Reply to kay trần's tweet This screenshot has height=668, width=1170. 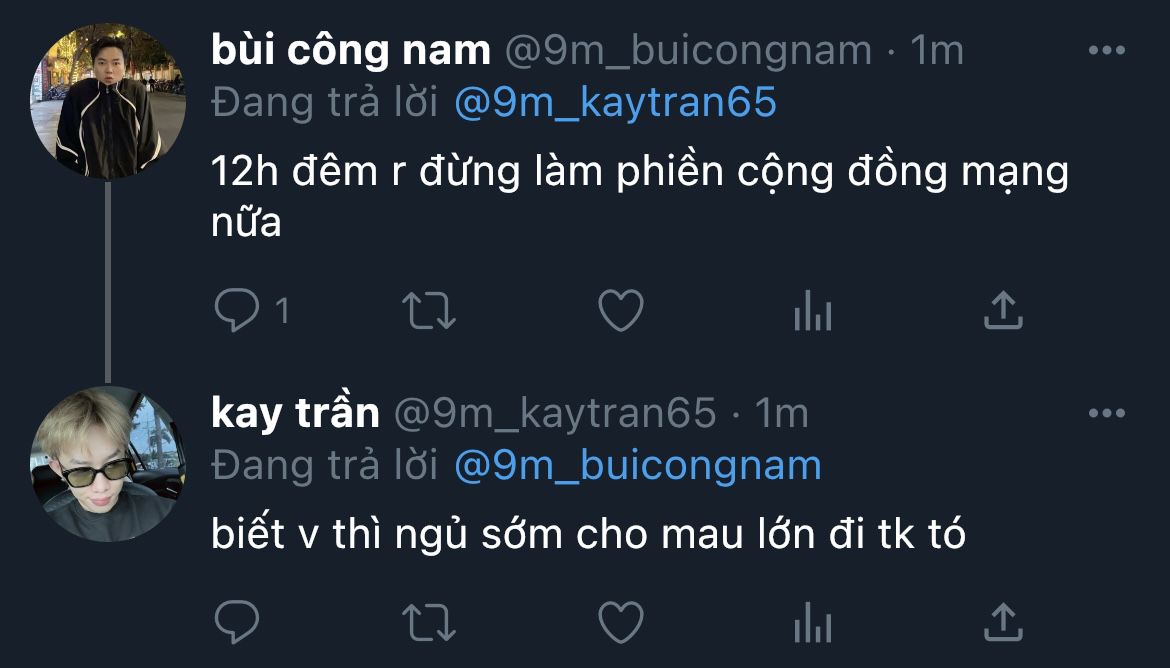pos(237,622)
